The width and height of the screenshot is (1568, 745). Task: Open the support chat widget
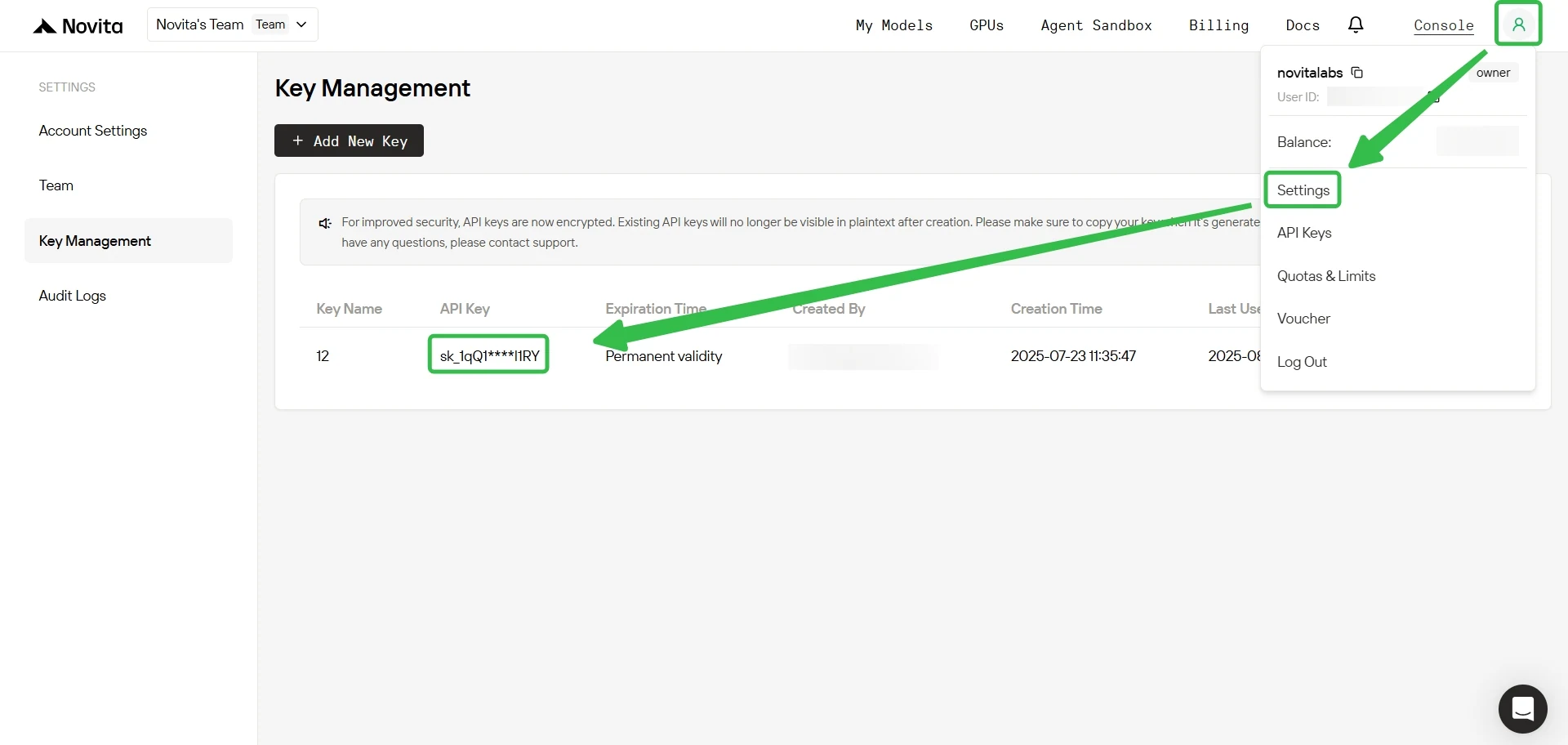[x=1522, y=708]
